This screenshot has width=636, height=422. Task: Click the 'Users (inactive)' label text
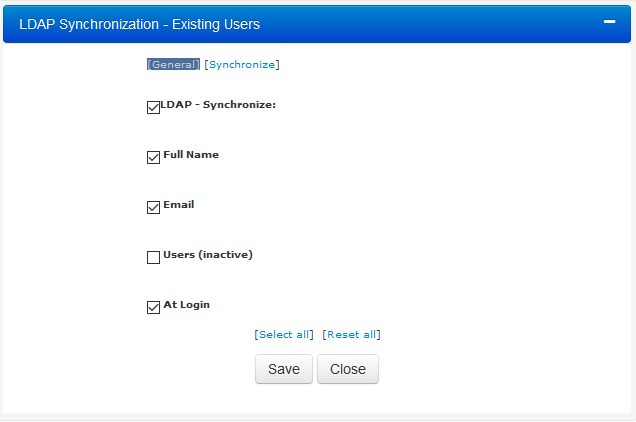coord(208,255)
